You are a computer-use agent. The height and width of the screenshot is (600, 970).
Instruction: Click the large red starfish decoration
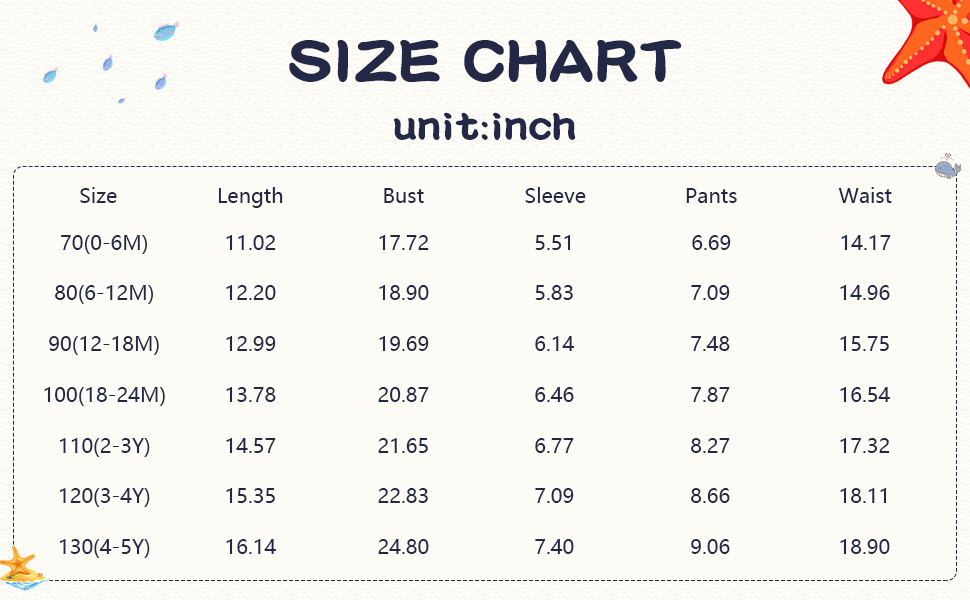coord(932,42)
